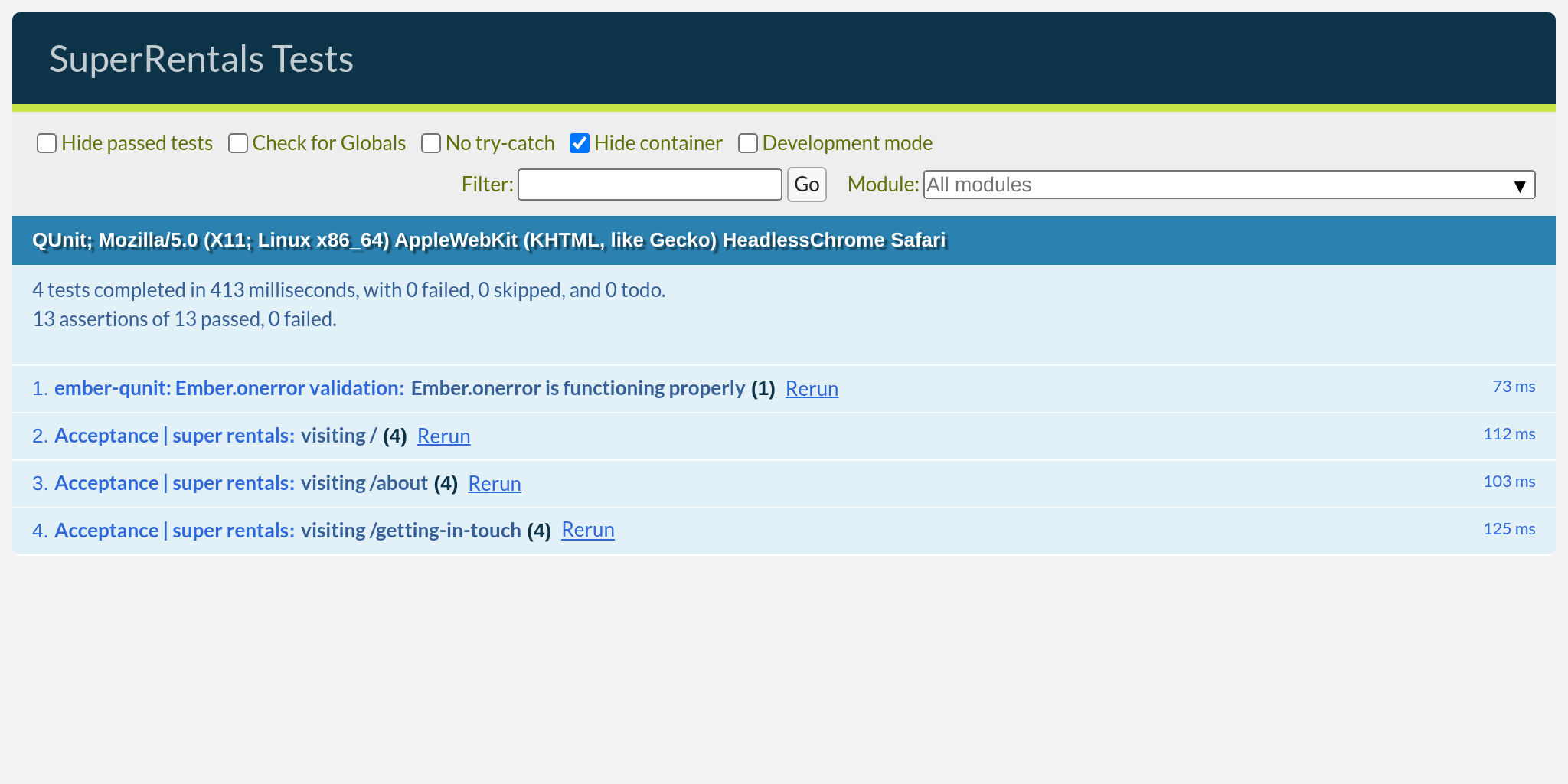Screen dimensions: 1568x784
Task: Enable the Hide passed tests checkbox
Action: click(x=47, y=143)
